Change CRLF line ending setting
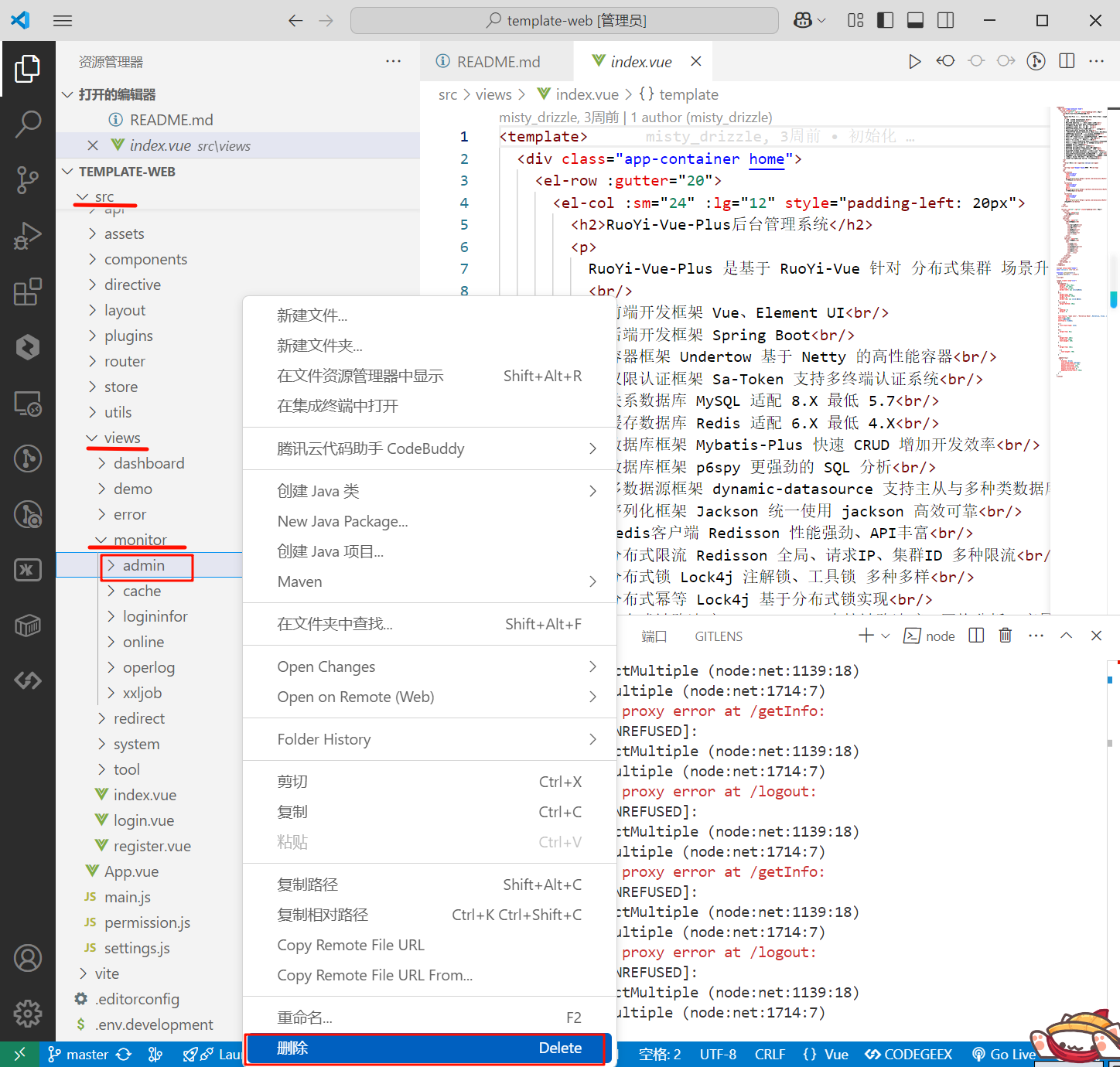Screen dimensions: 1120x1067 [770, 1054]
